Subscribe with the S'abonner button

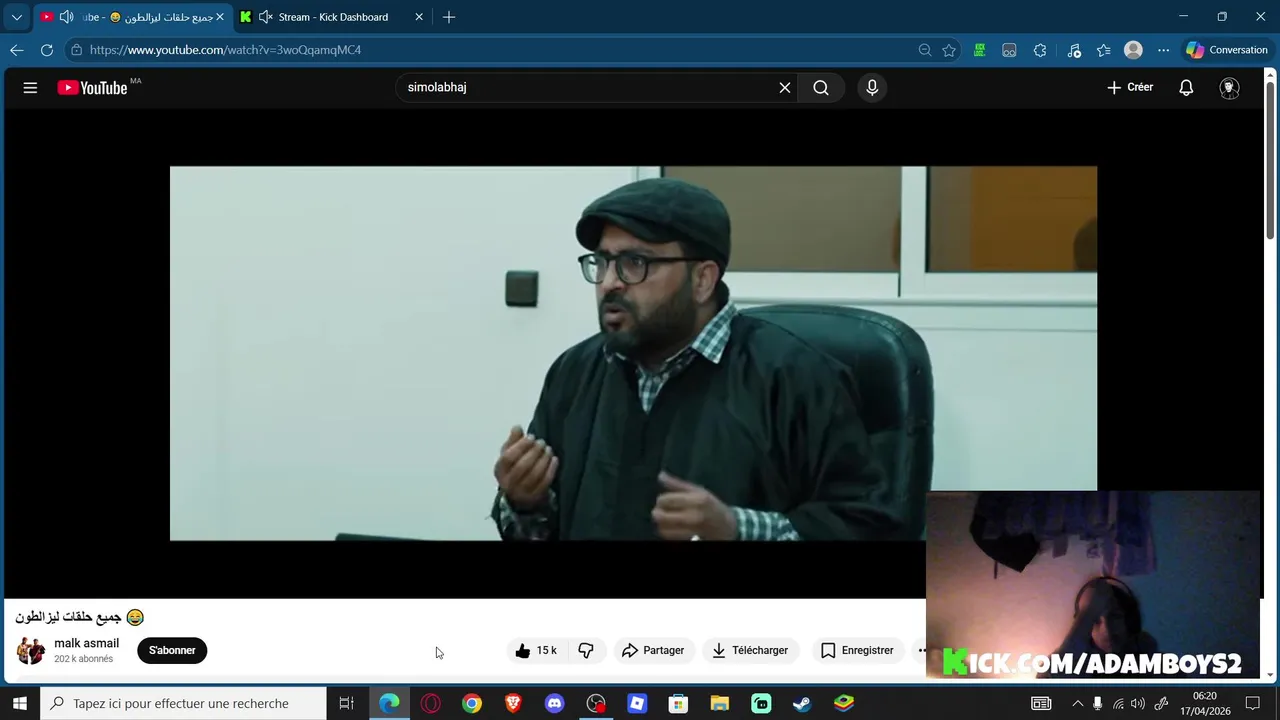click(x=172, y=651)
